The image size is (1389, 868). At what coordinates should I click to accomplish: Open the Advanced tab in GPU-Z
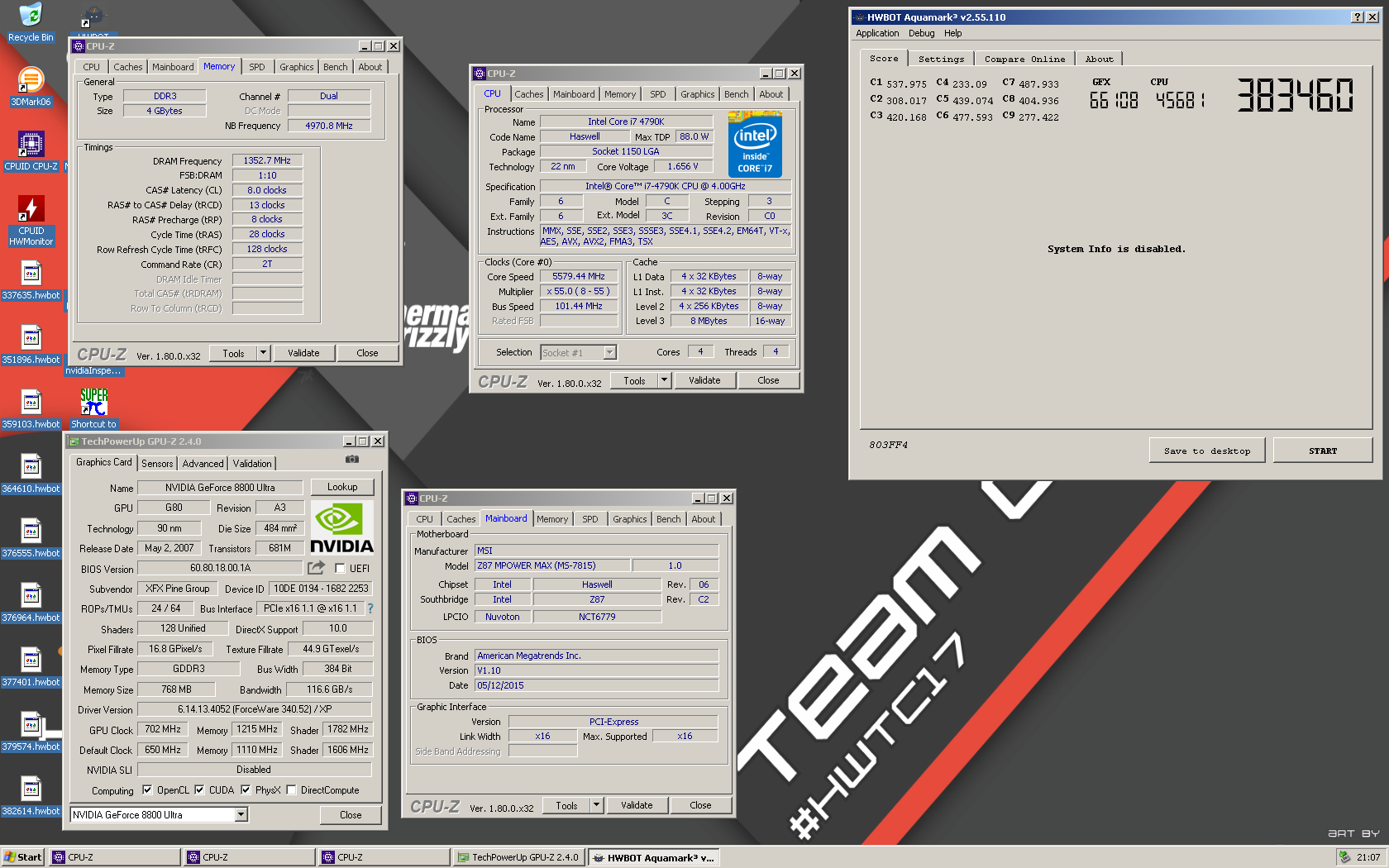203,464
